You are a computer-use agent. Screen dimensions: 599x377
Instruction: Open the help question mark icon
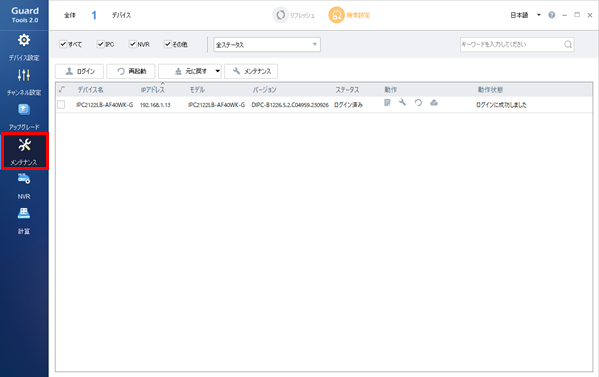point(552,15)
